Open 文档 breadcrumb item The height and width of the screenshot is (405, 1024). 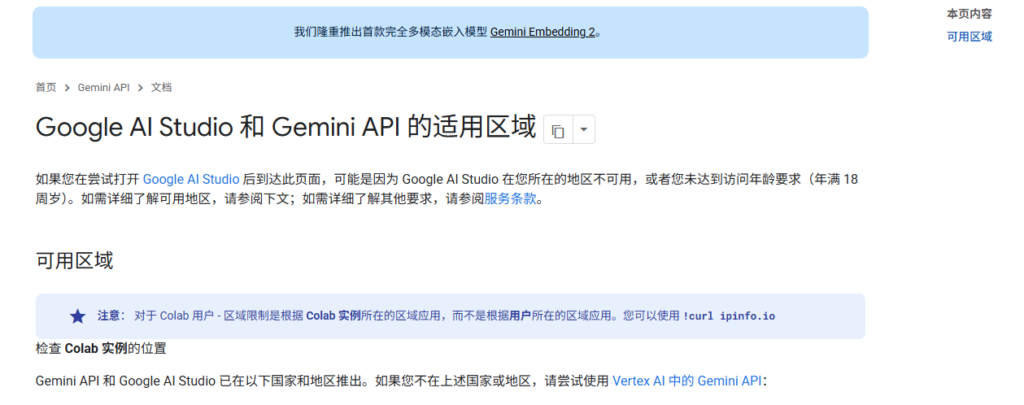[162, 88]
